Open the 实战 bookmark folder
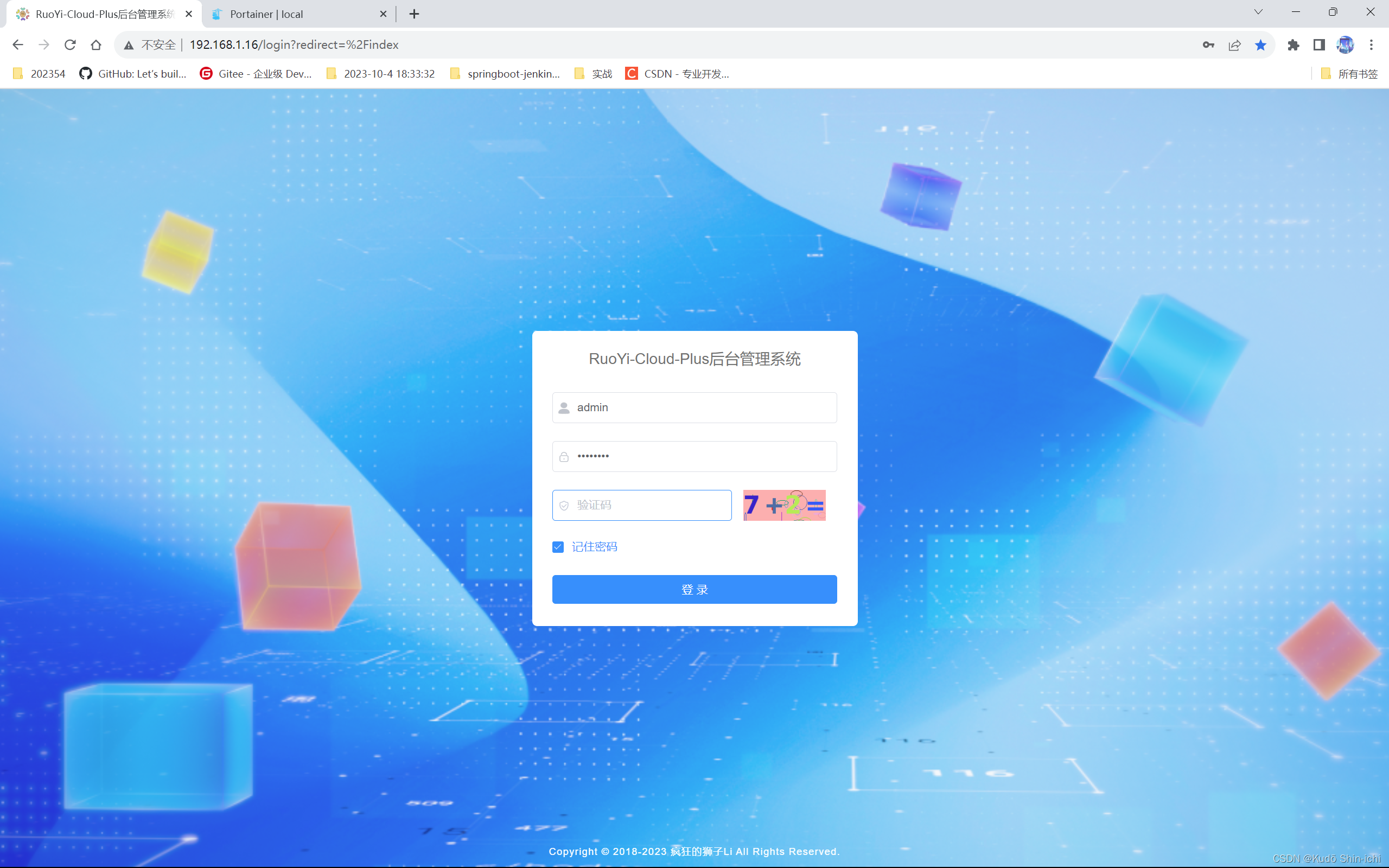The width and height of the screenshot is (1389, 868). pos(594,73)
